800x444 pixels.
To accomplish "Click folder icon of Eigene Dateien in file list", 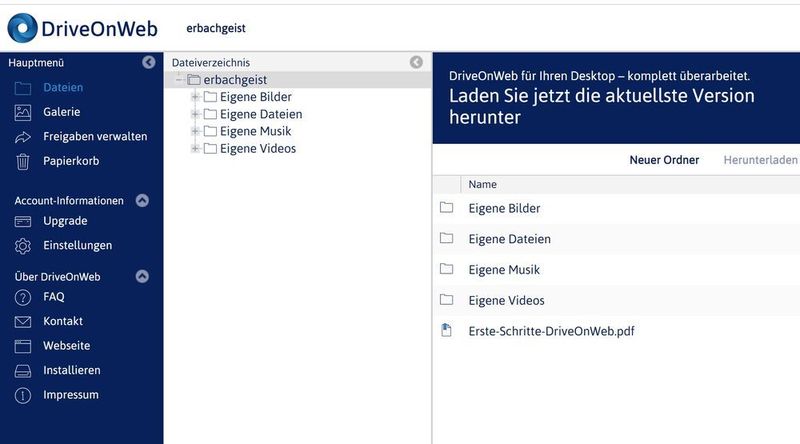I will [x=446, y=238].
